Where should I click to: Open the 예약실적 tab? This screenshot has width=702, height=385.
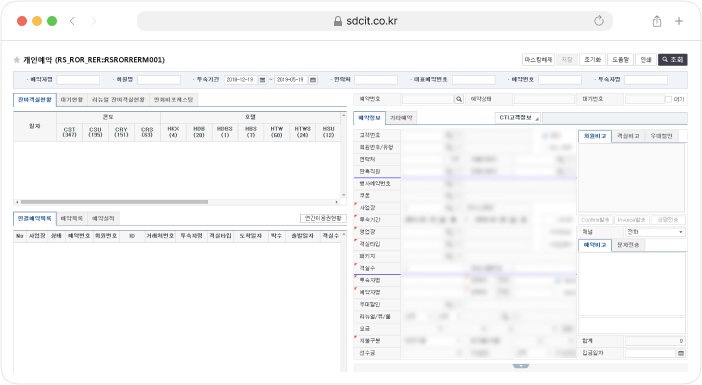pyautogui.click(x=103, y=218)
